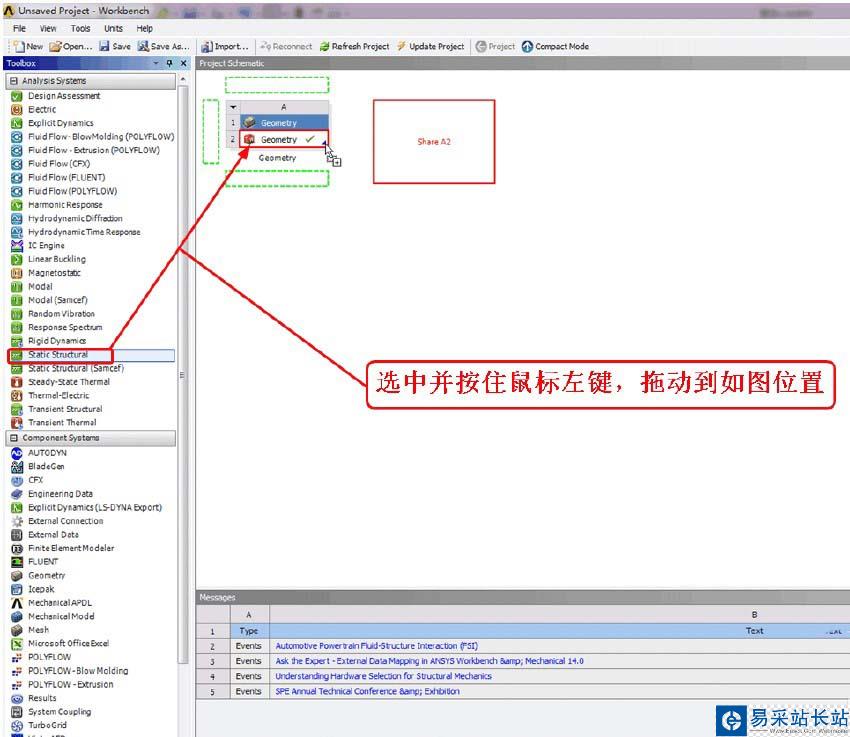Open the Help menu

145,29
